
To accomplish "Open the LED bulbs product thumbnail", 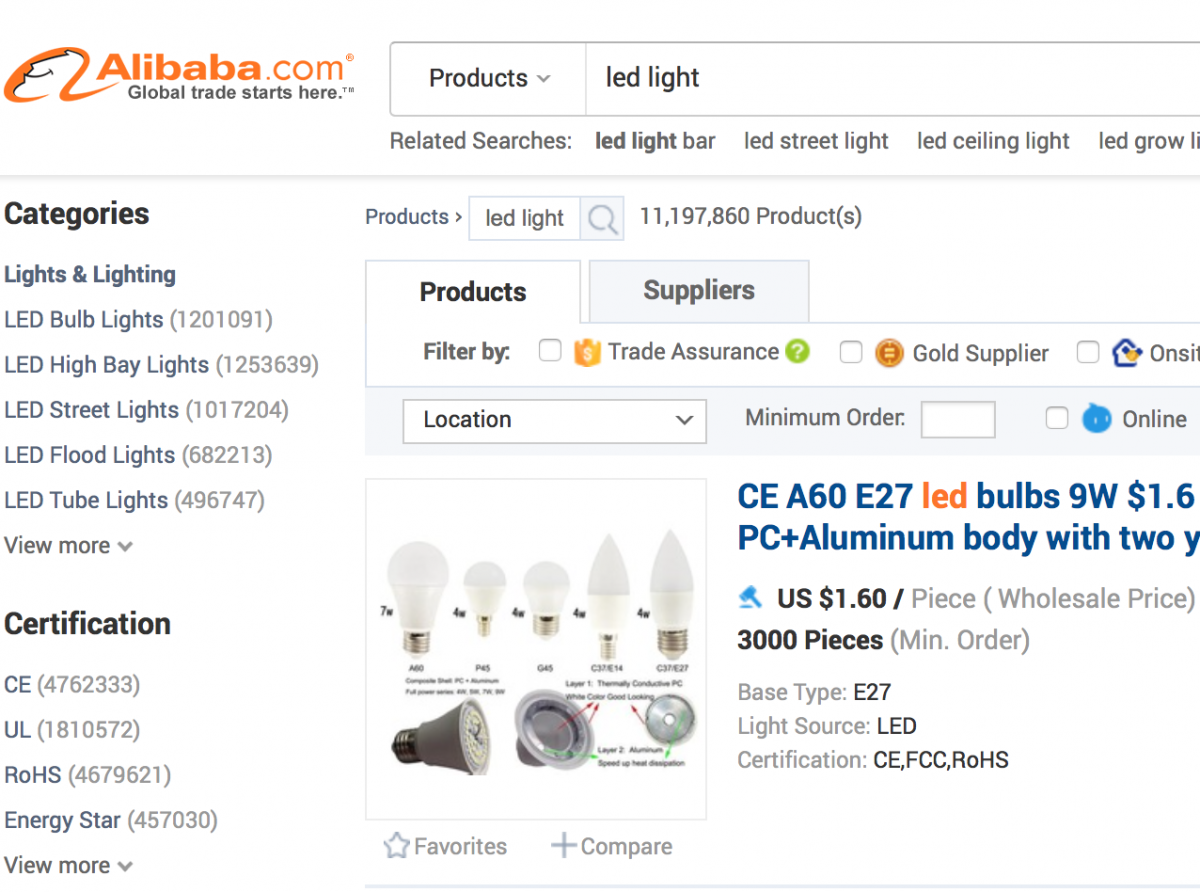I will [536, 650].
